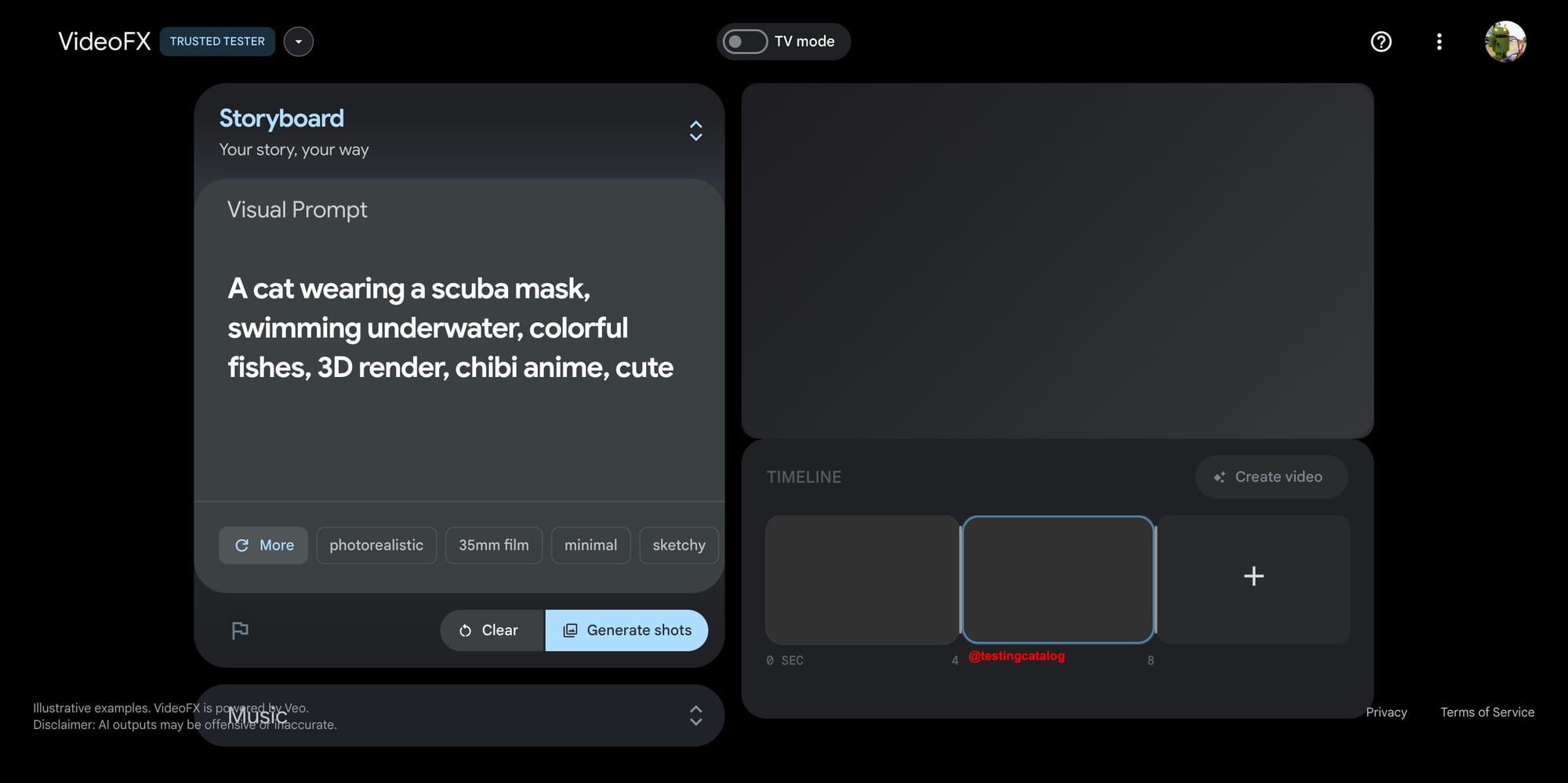Open Help via the question mark icon
Viewport: 1568px width, 783px height.
pos(1381,42)
